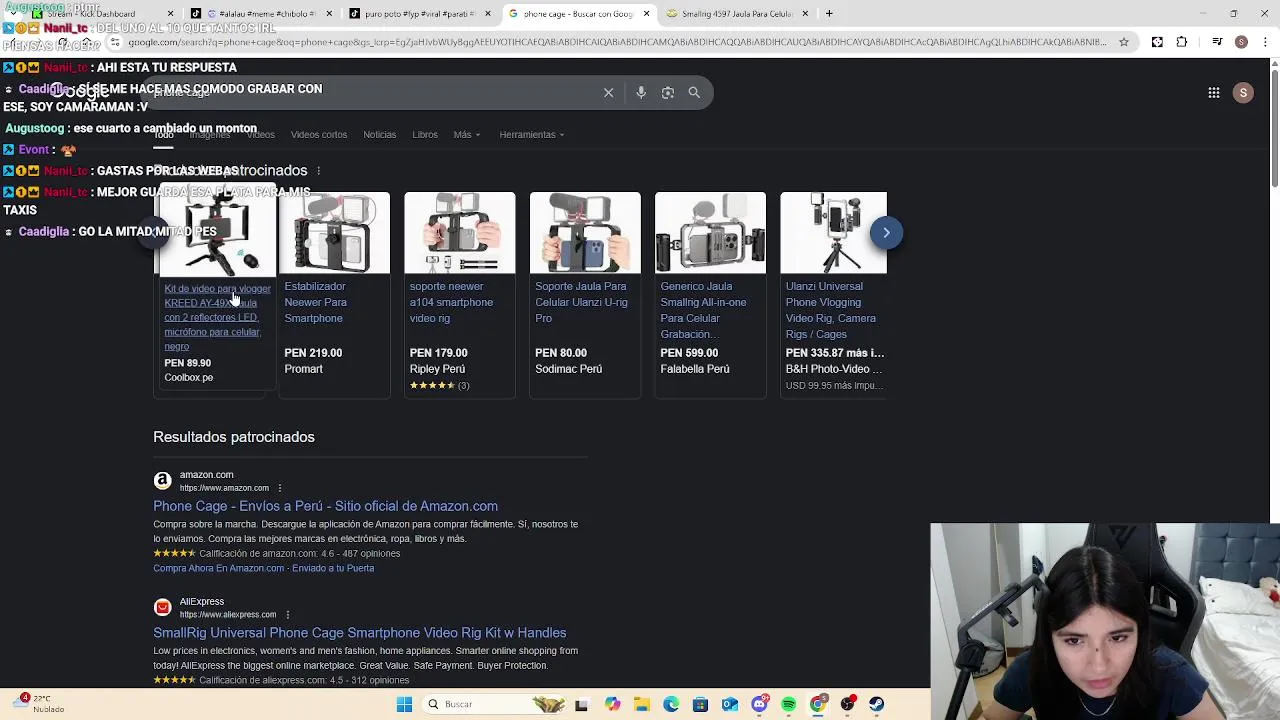Open sponsored products three-dot info menu

point(318,171)
